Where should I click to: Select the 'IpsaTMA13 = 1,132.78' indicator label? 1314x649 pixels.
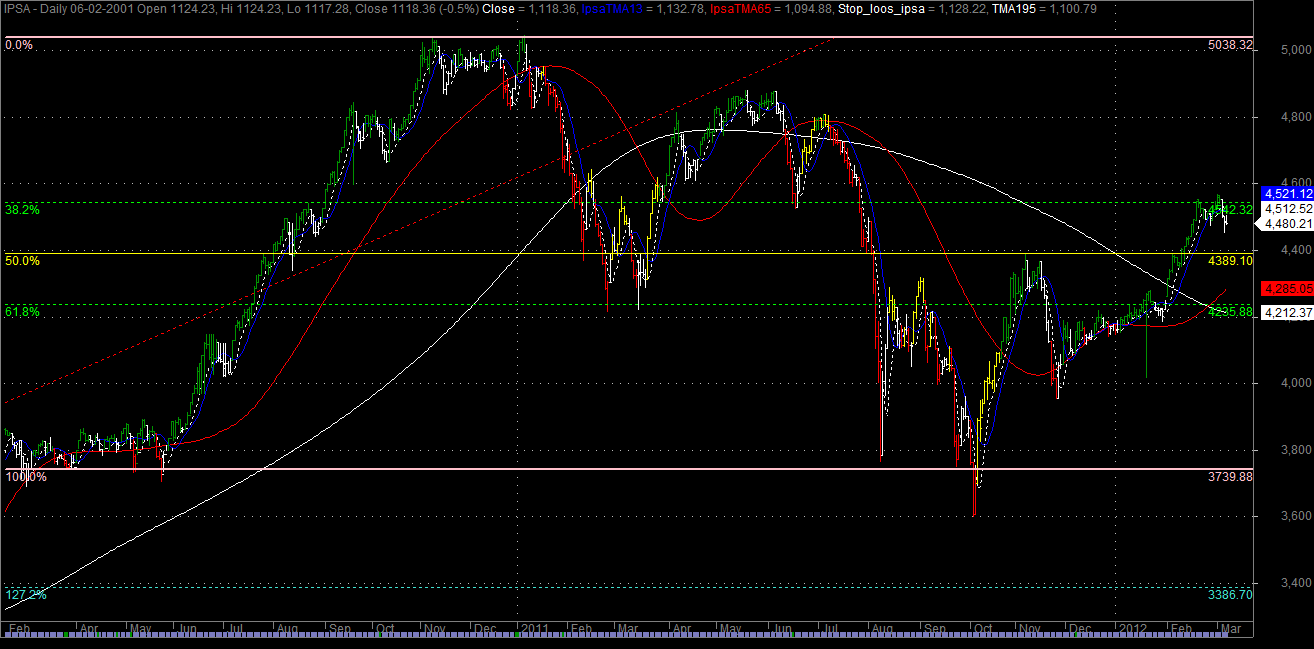click(644, 8)
